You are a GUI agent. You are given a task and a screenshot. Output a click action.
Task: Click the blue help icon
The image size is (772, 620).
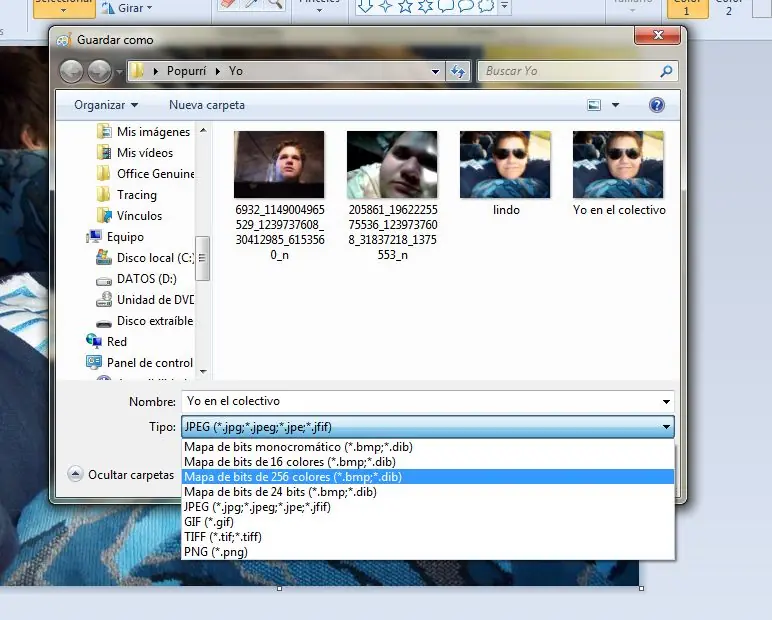pos(657,105)
